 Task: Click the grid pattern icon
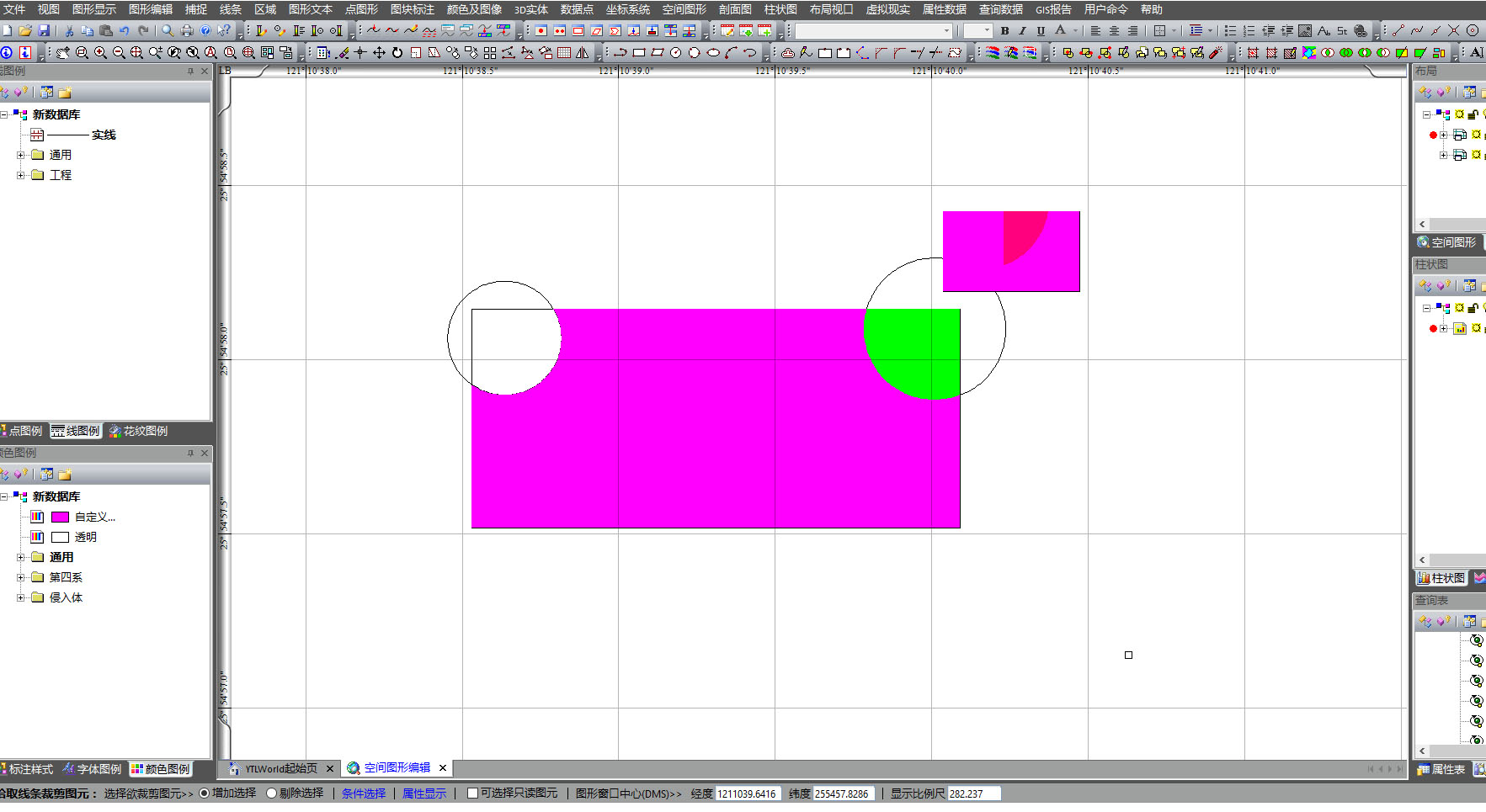click(x=563, y=52)
